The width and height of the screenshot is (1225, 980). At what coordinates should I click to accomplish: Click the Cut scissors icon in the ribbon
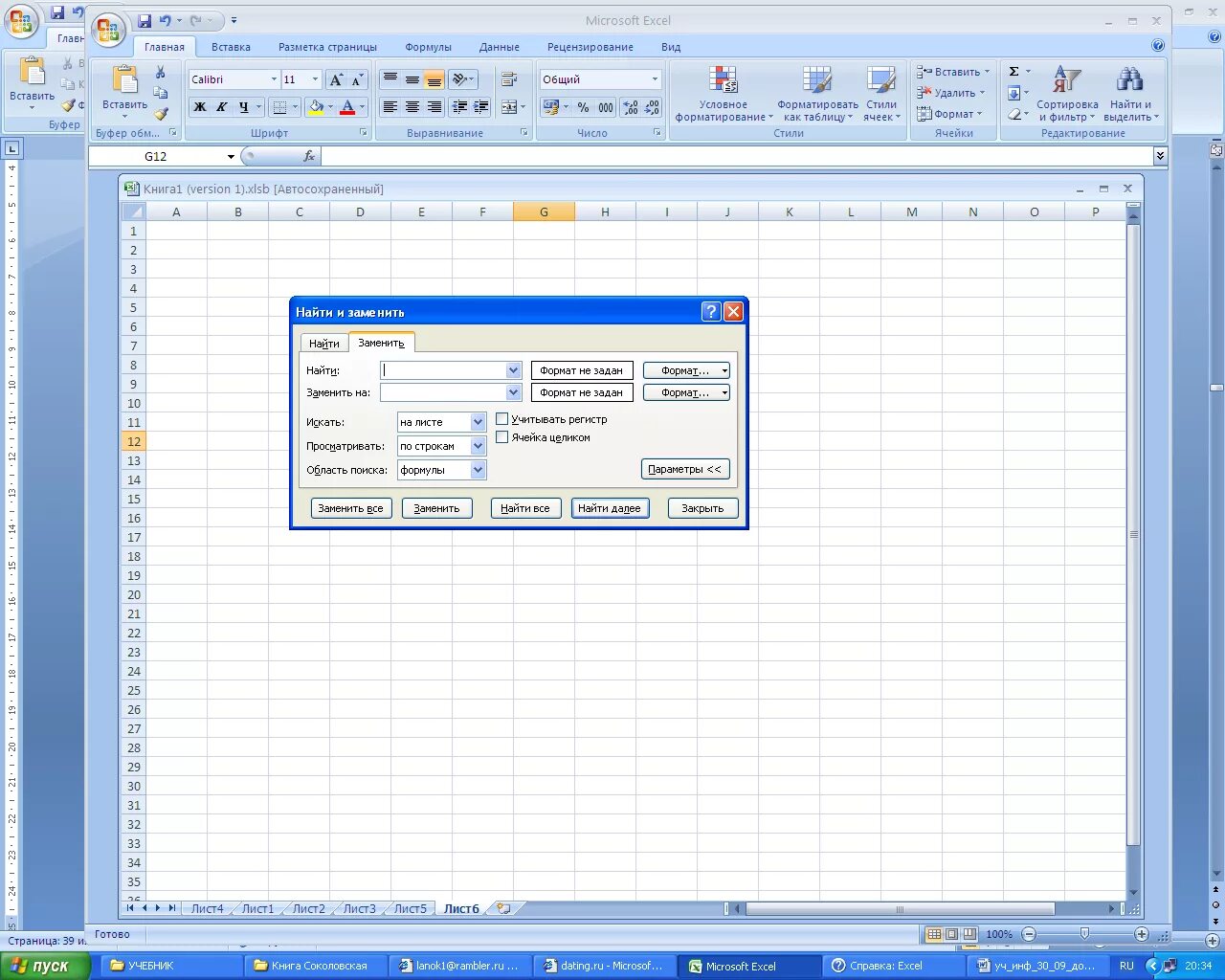tap(161, 73)
